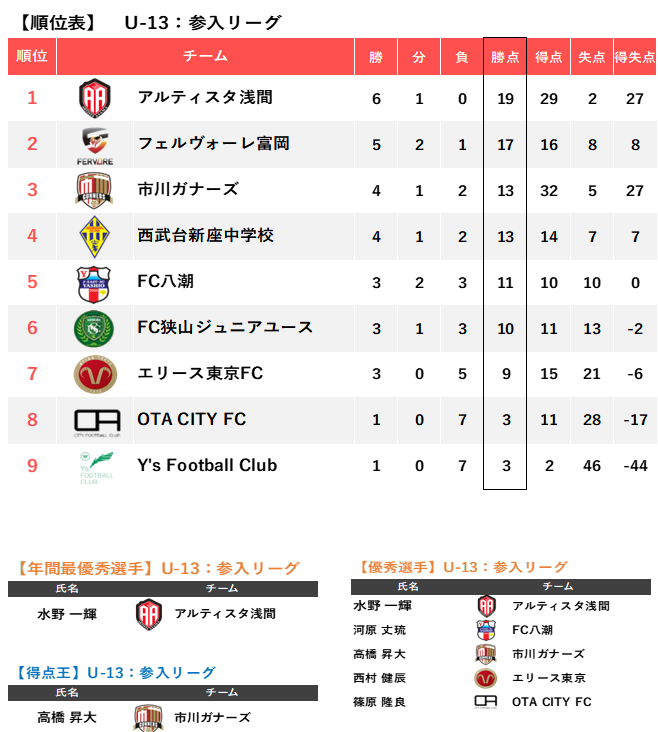Select the 西武台新座中学校 yellow crest
This screenshot has height=732, width=658.
(x=95, y=236)
